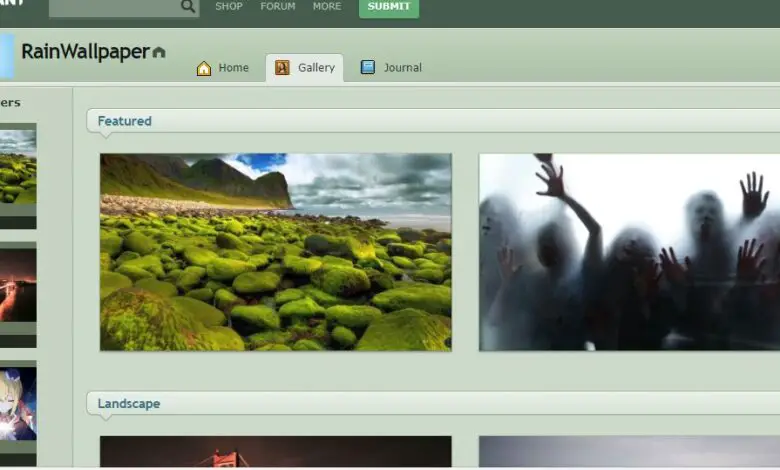Select the Gallery tab label
The image size is (780, 470).
316,68
